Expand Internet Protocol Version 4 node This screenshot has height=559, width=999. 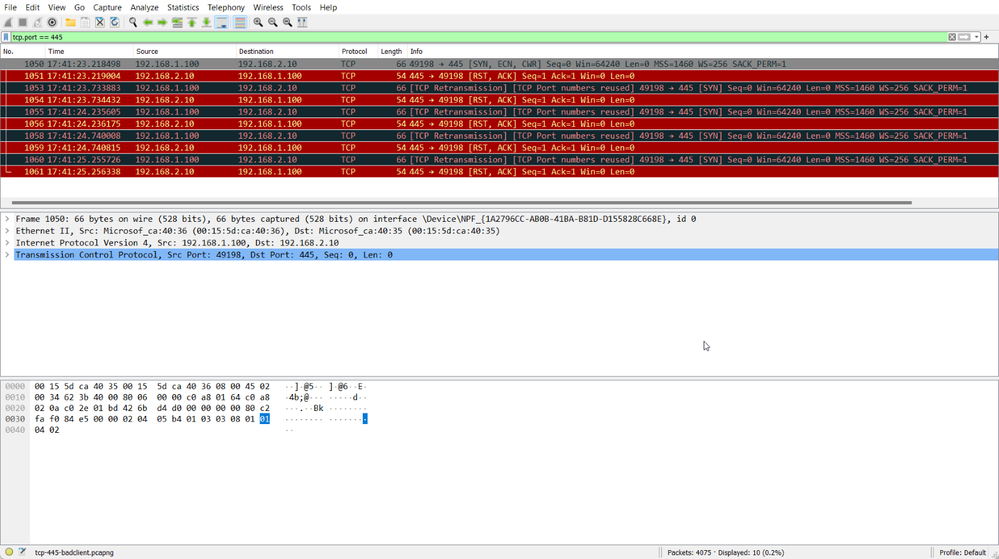point(8,243)
